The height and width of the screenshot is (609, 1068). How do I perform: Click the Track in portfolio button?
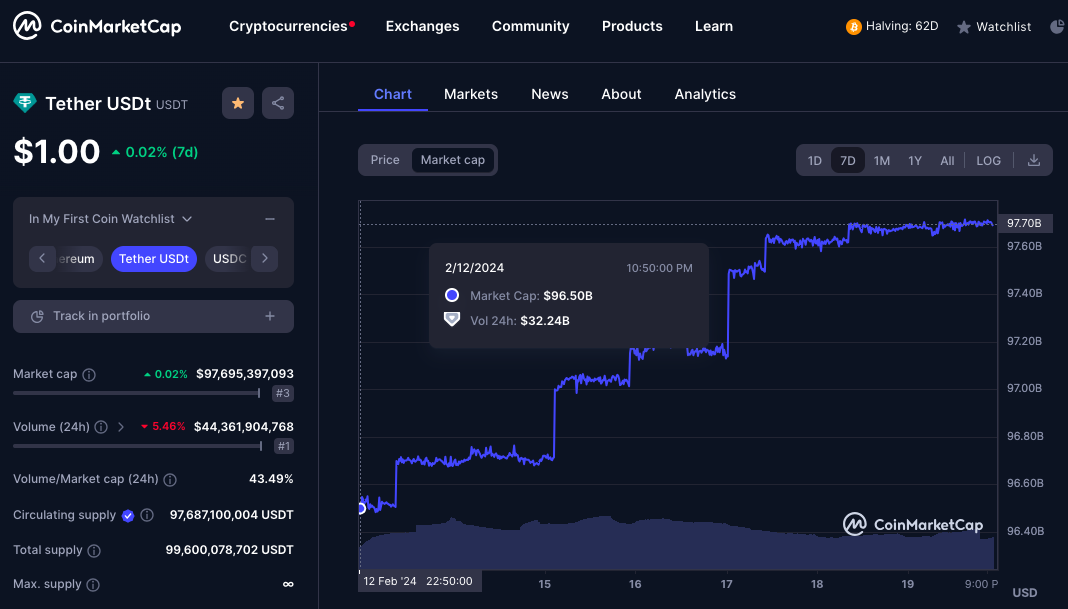153,316
